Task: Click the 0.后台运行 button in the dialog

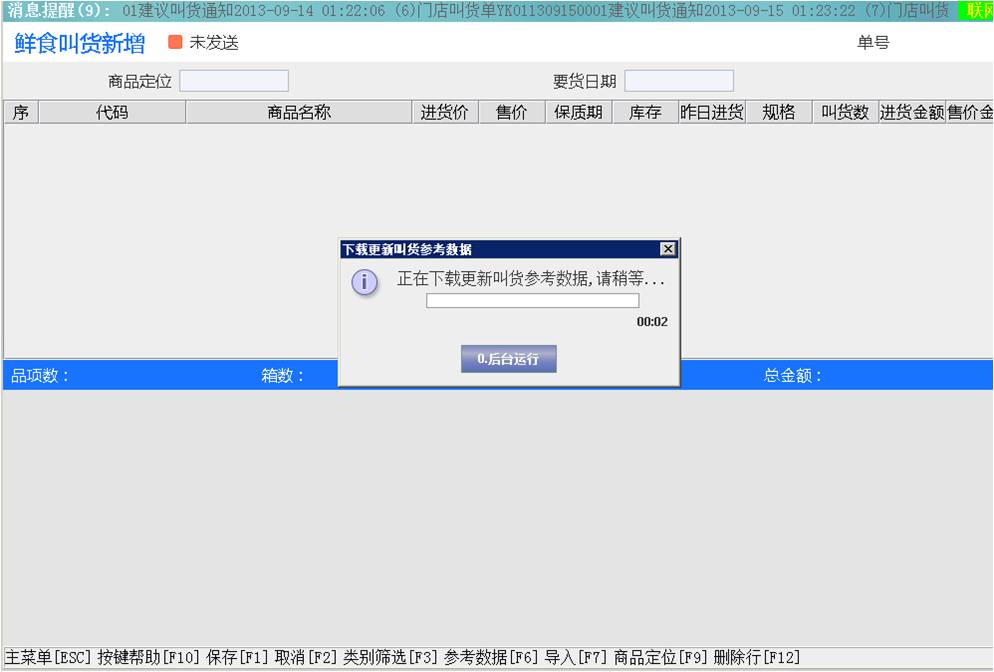Action: 508,359
